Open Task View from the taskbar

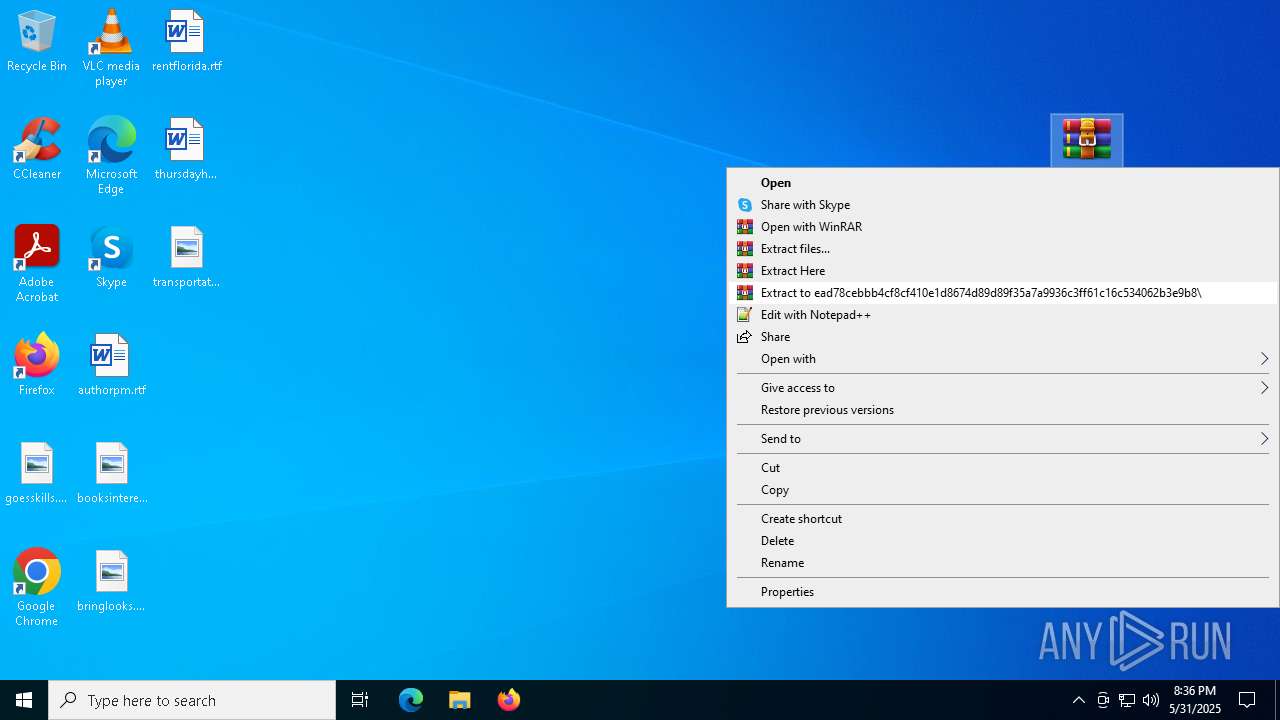coord(360,700)
